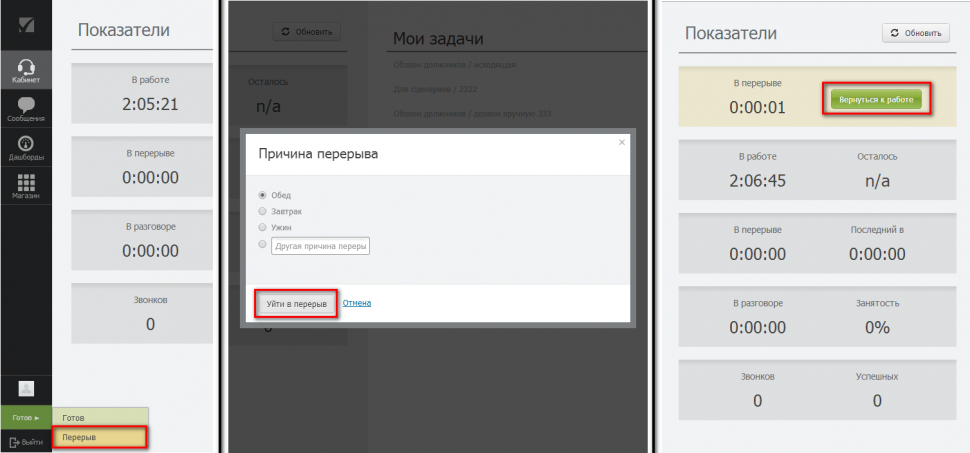Choose Готов from the status menu
Viewport: 970px width, 453px height.
[x=100, y=417]
